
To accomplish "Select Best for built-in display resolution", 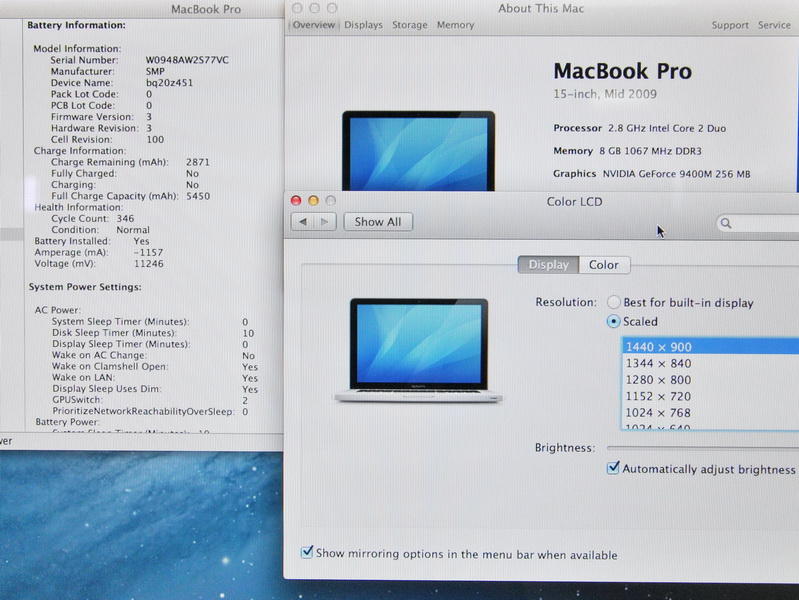I will [614, 302].
